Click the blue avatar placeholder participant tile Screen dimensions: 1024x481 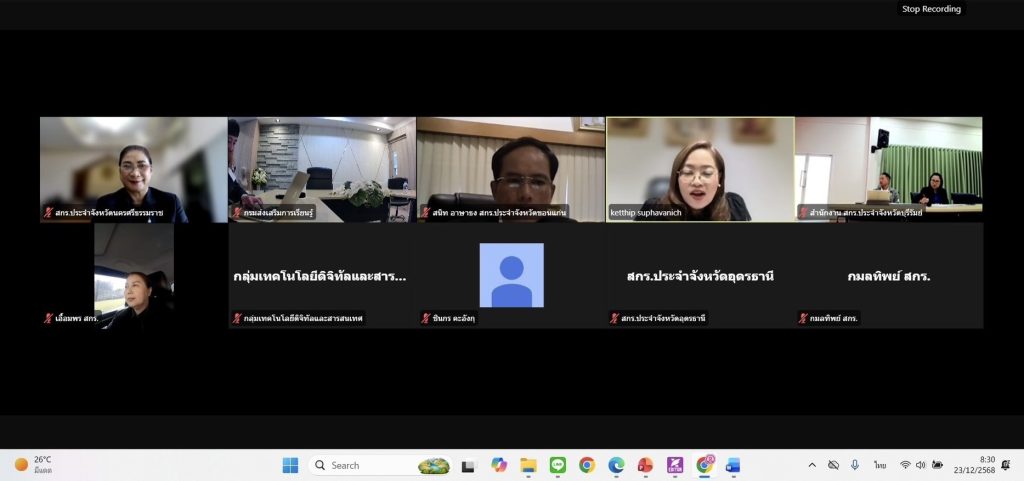point(511,275)
